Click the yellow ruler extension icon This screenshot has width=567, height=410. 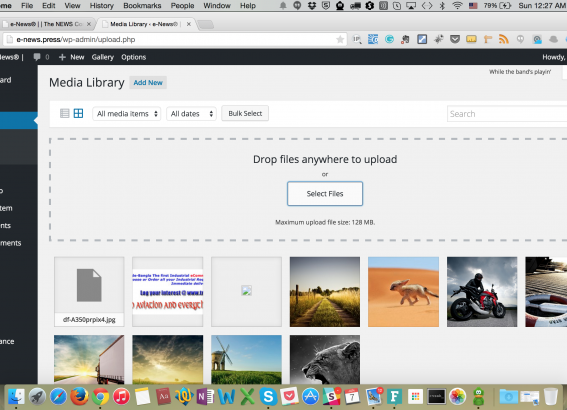point(471,39)
